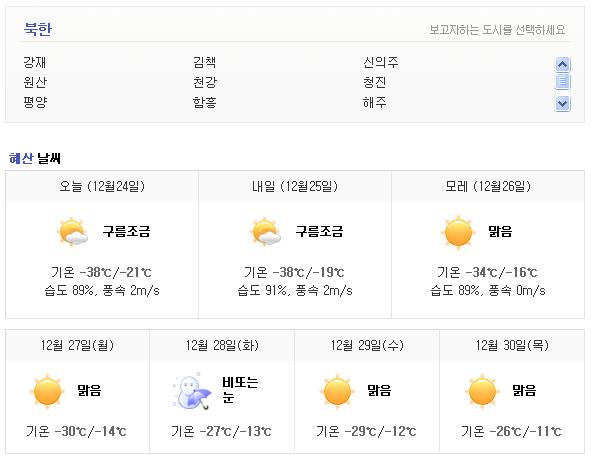Choose 청진 from the city list

click(374, 82)
